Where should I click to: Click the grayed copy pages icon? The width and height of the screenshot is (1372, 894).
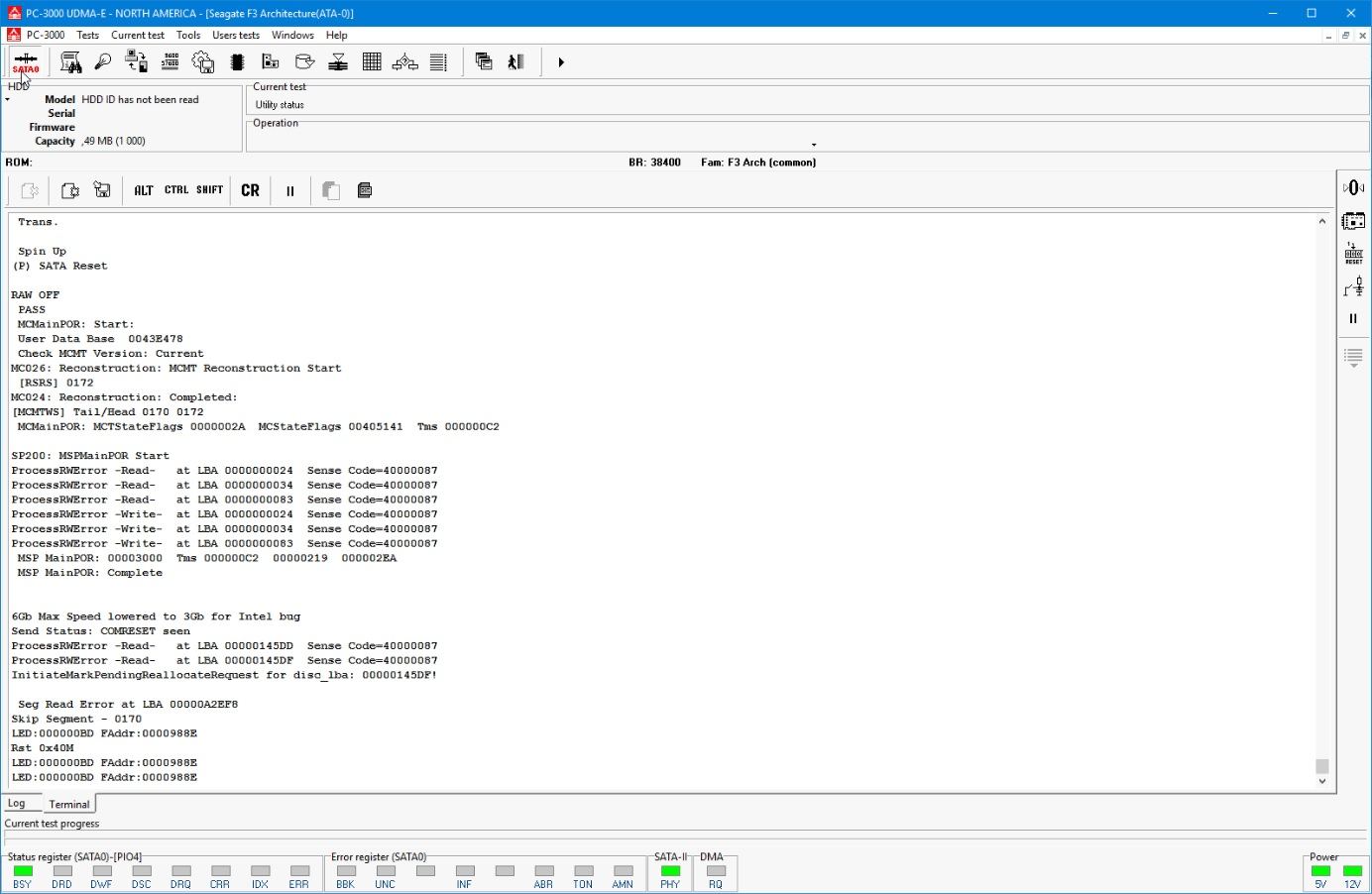coord(331,190)
